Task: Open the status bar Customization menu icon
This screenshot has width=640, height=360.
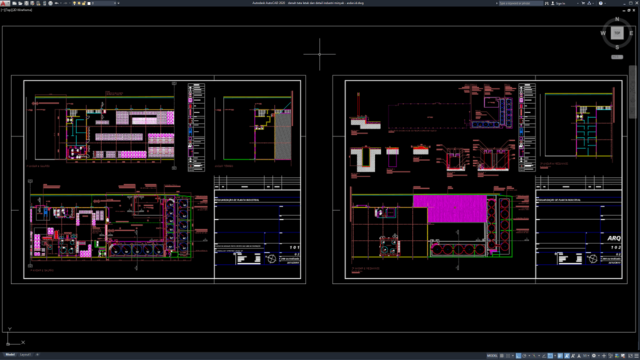Action: (636, 356)
